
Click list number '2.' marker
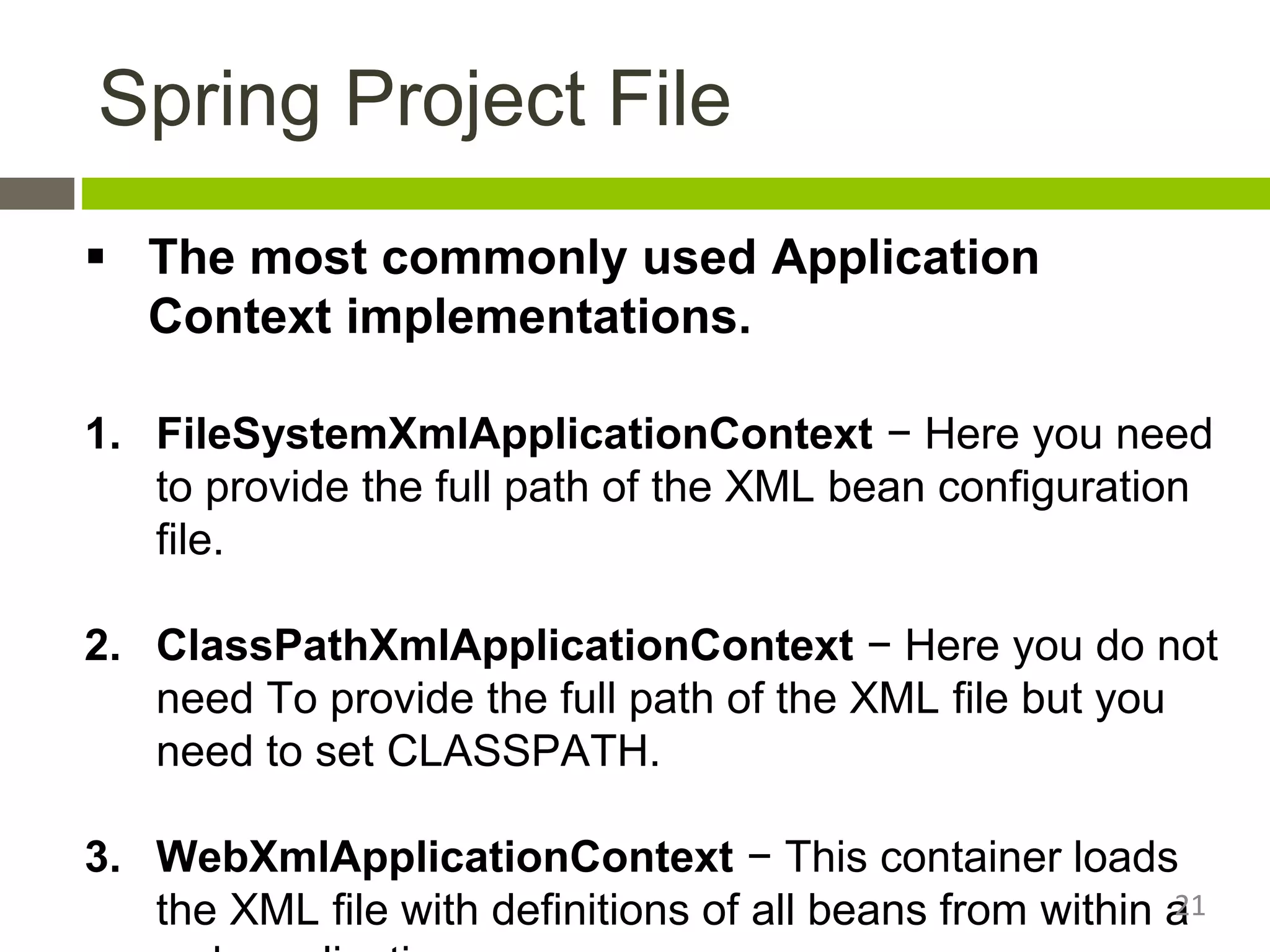click(x=103, y=646)
